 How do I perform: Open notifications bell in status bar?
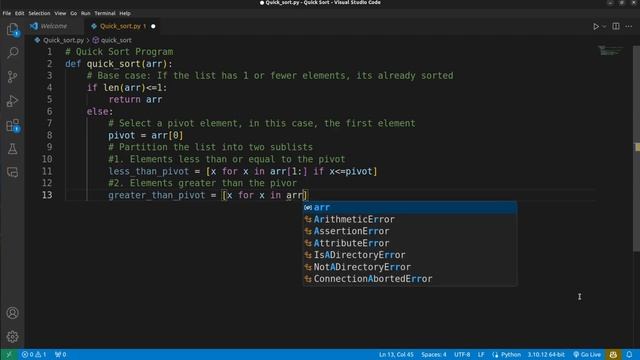(x=629, y=354)
